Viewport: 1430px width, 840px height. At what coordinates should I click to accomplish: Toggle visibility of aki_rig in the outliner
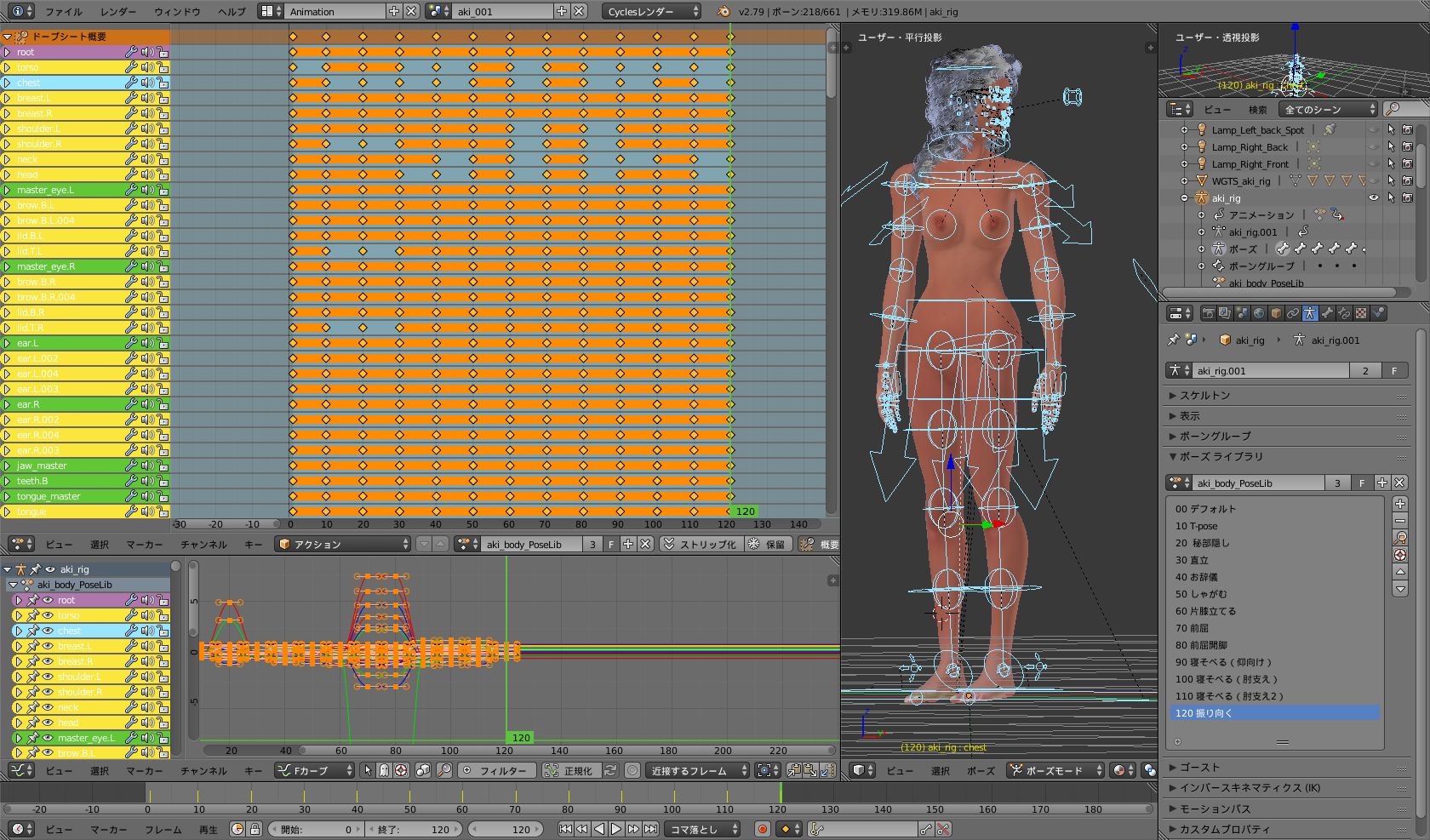(x=1373, y=197)
